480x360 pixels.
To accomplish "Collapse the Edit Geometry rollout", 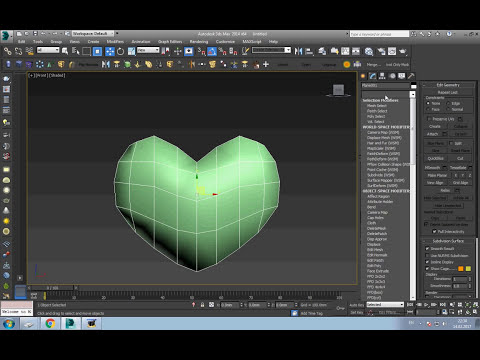I will click(x=448, y=85).
